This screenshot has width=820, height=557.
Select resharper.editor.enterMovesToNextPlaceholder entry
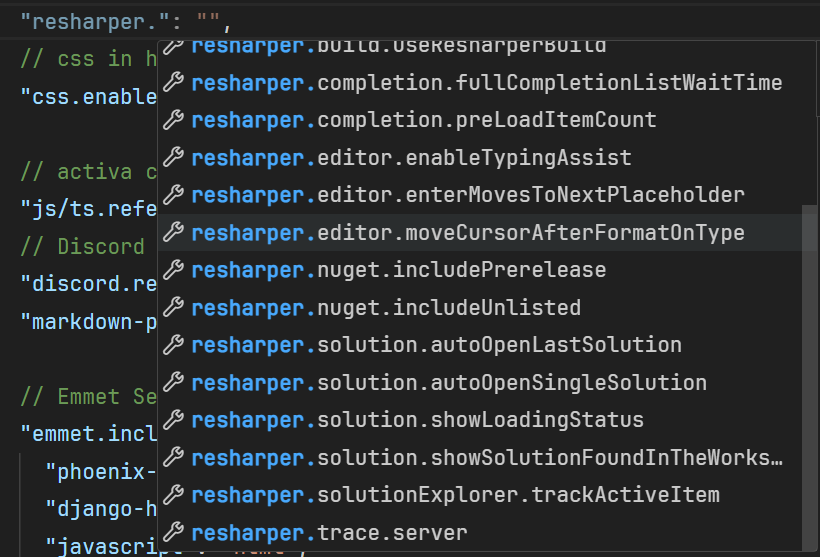480,195
